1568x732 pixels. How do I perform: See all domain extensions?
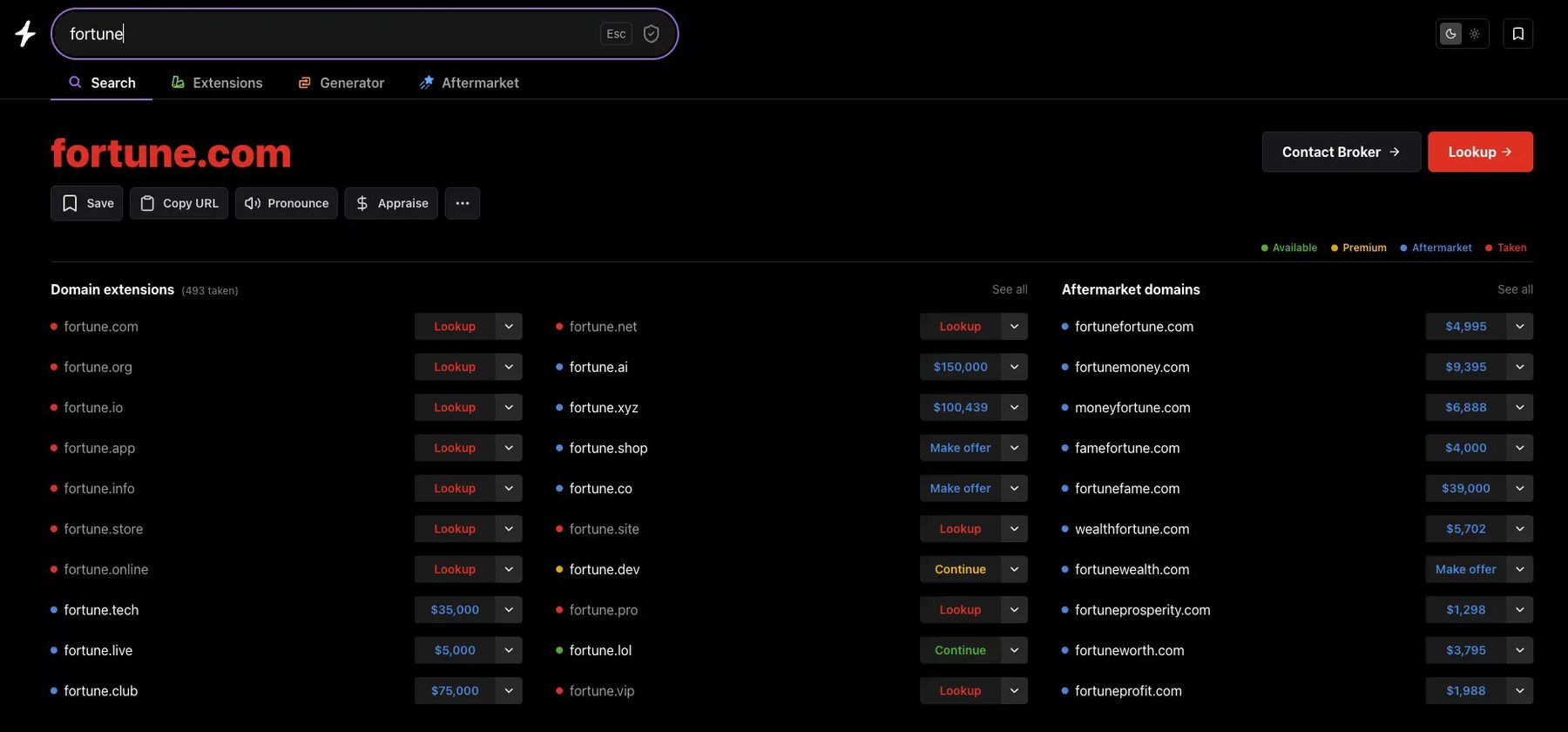click(x=1010, y=289)
